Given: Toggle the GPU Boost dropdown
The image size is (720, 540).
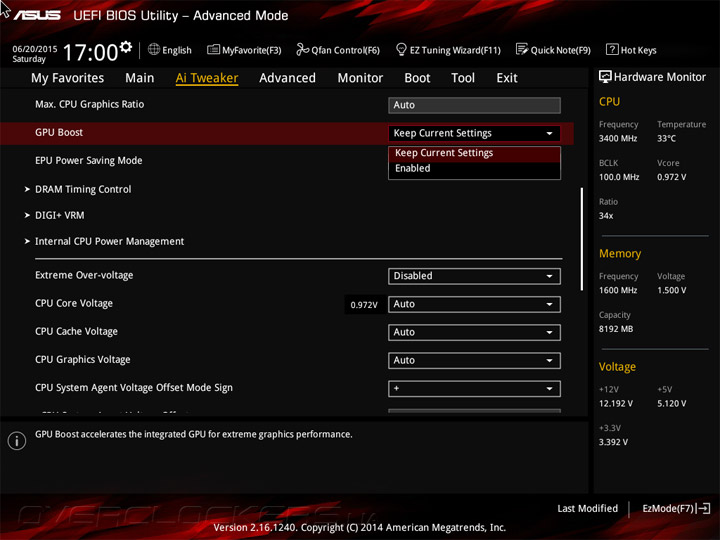Looking at the screenshot, I should tap(474, 133).
